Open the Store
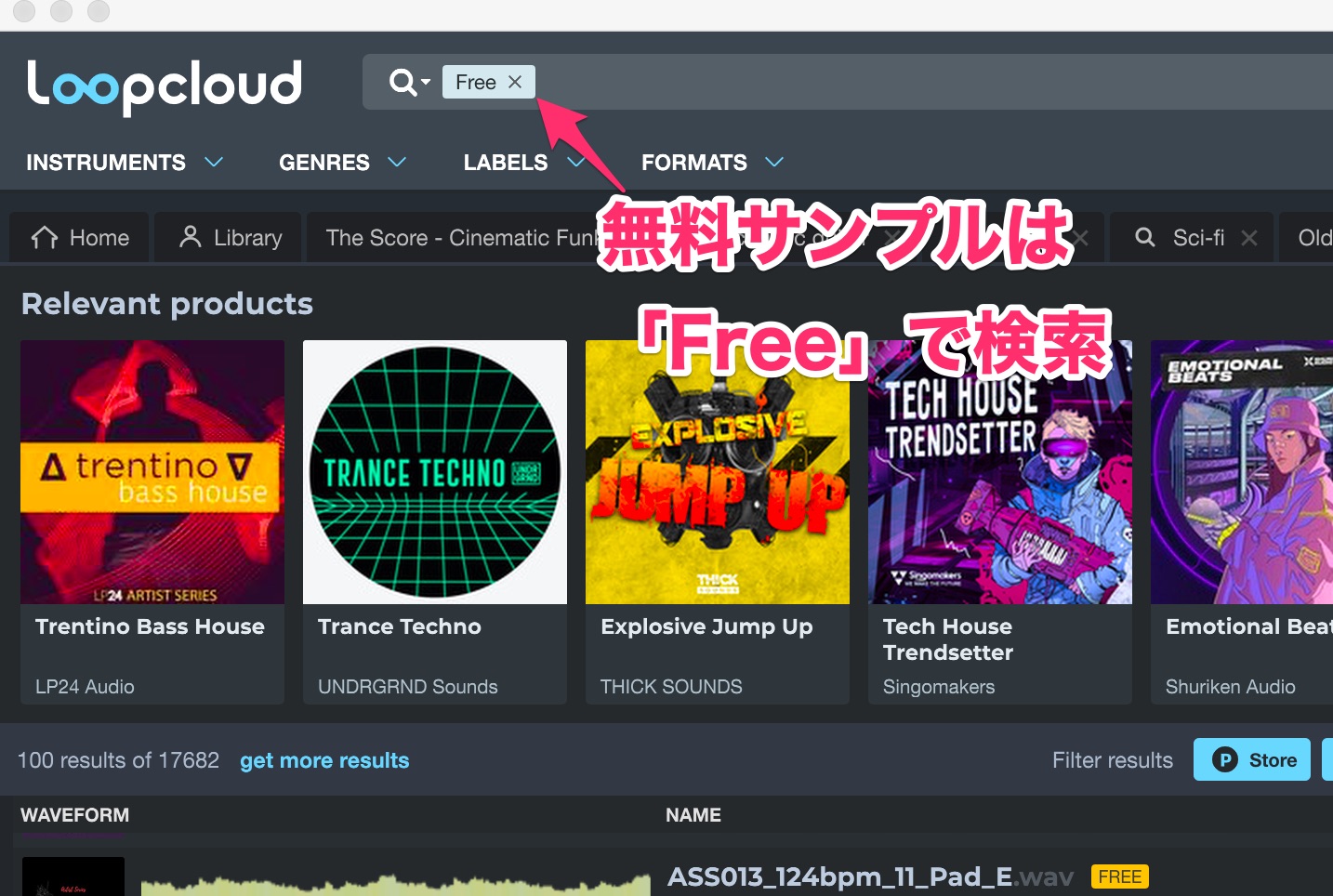Image resolution: width=1333 pixels, height=896 pixels. (x=1251, y=759)
